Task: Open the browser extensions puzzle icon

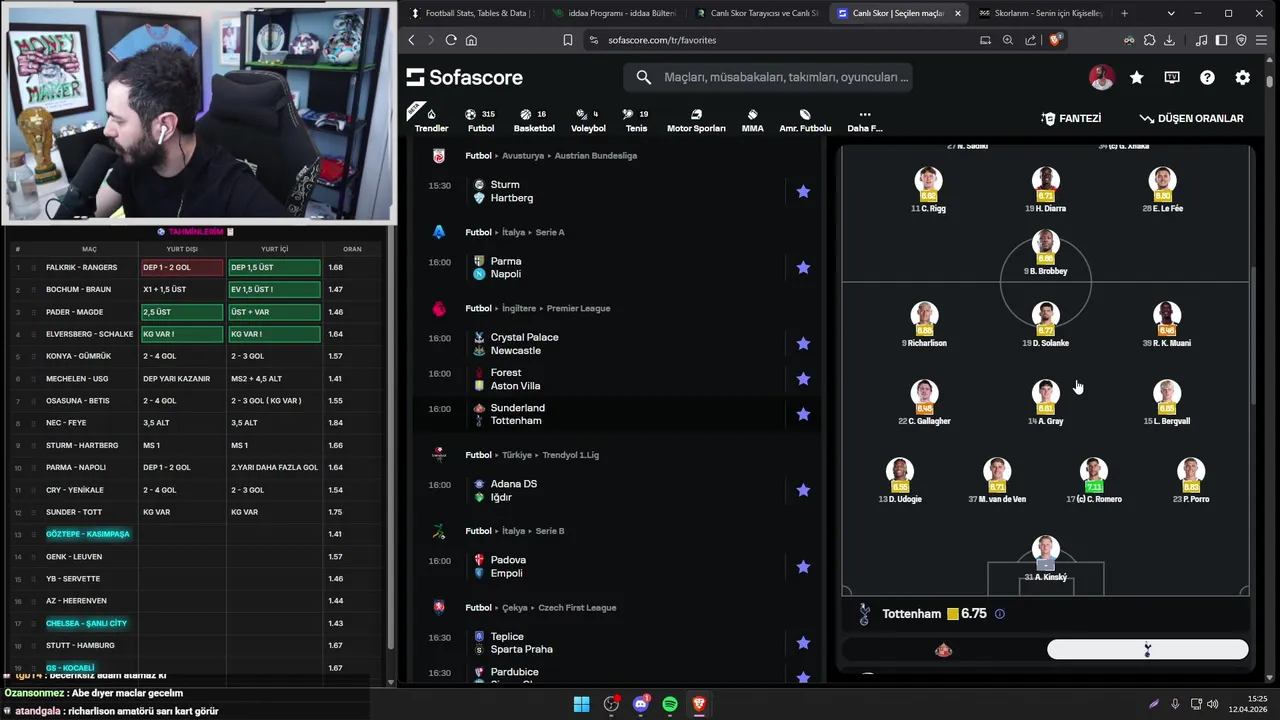Action: point(1149,40)
